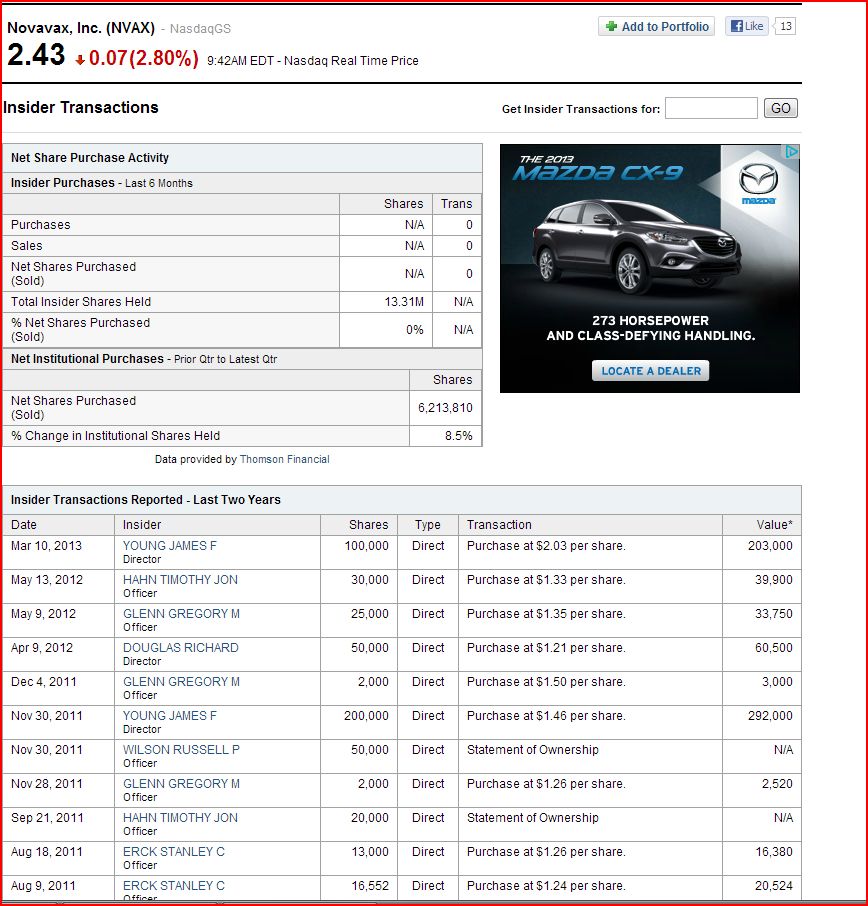Open the AdChoices icon on the ad
868x906 pixels.
pyautogui.click(x=791, y=151)
